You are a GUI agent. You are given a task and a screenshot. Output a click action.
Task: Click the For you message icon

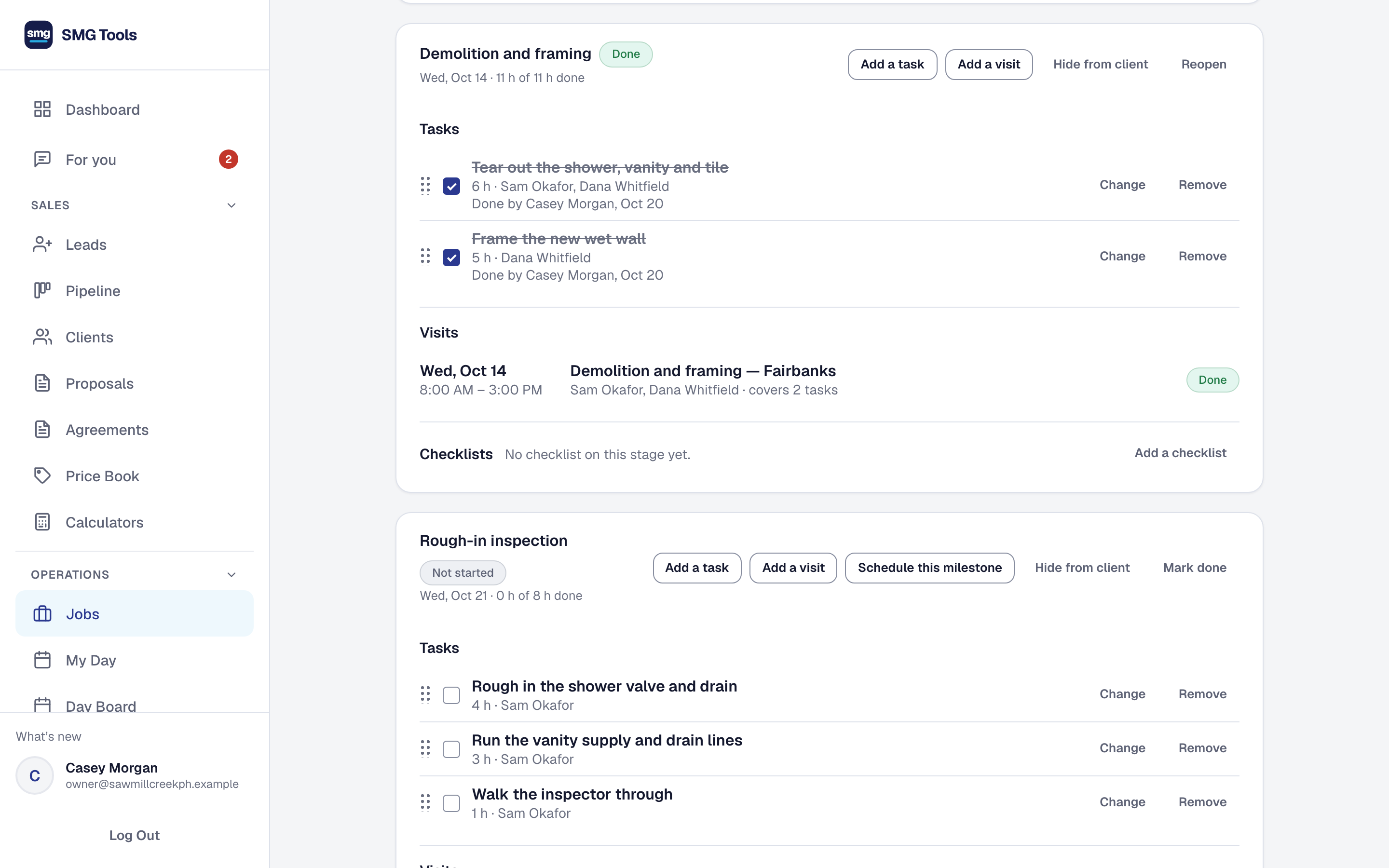point(42,159)
